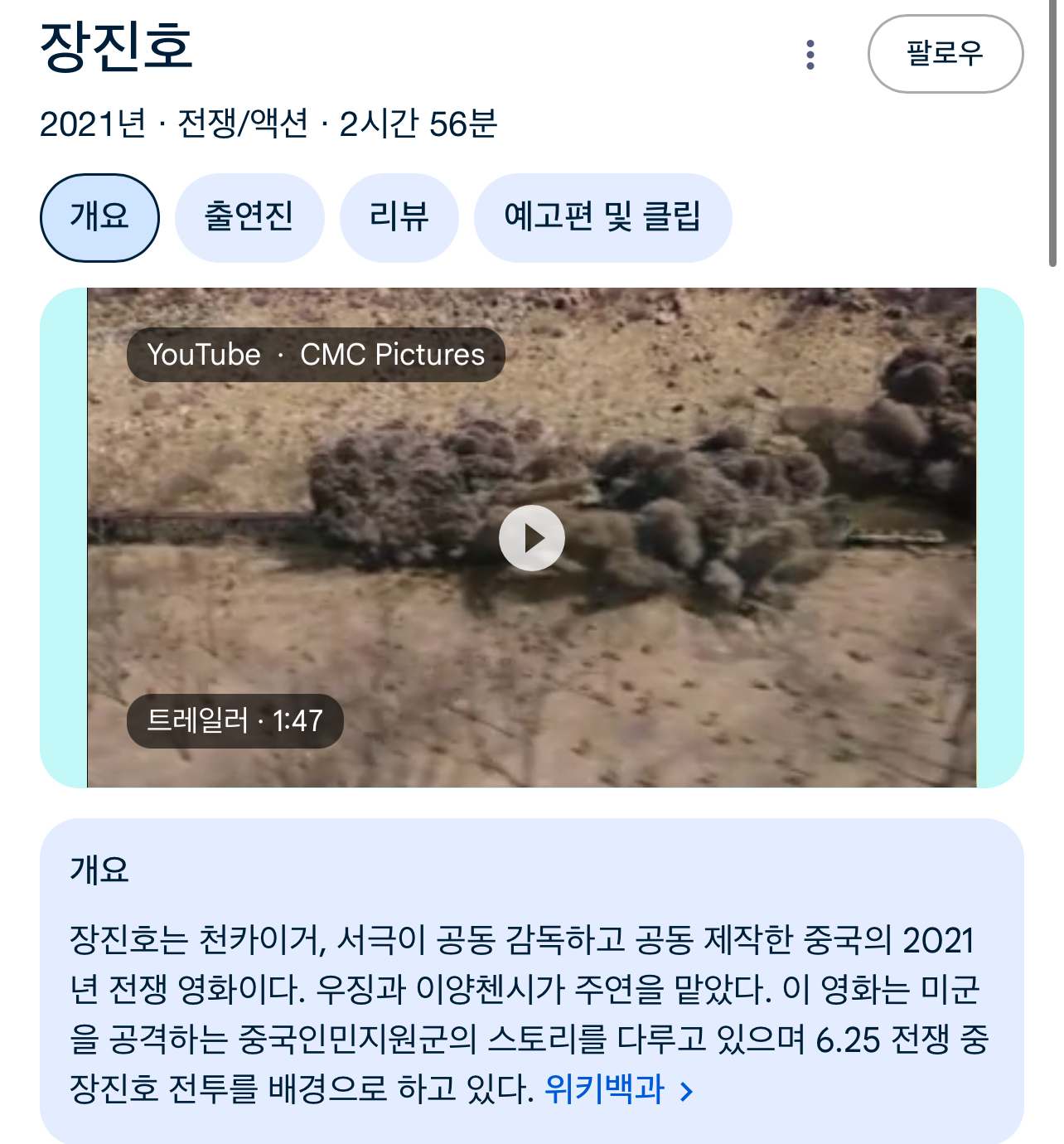Click the 팔로우 follow button
Viewport: 1064px width, 1144px height.
coord(946,54)
